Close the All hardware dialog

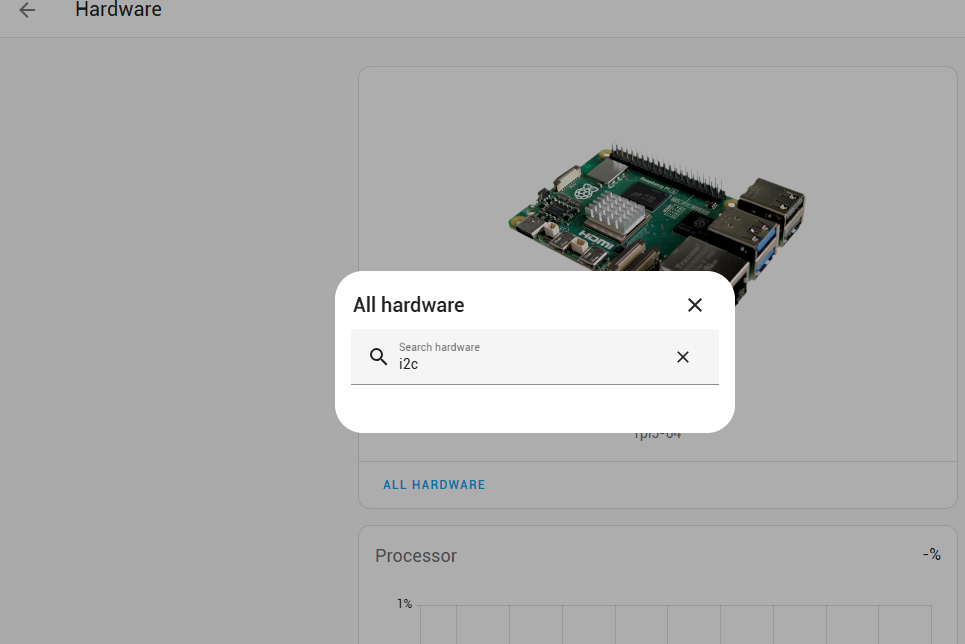pyautogui.click(x=695, y=305)
